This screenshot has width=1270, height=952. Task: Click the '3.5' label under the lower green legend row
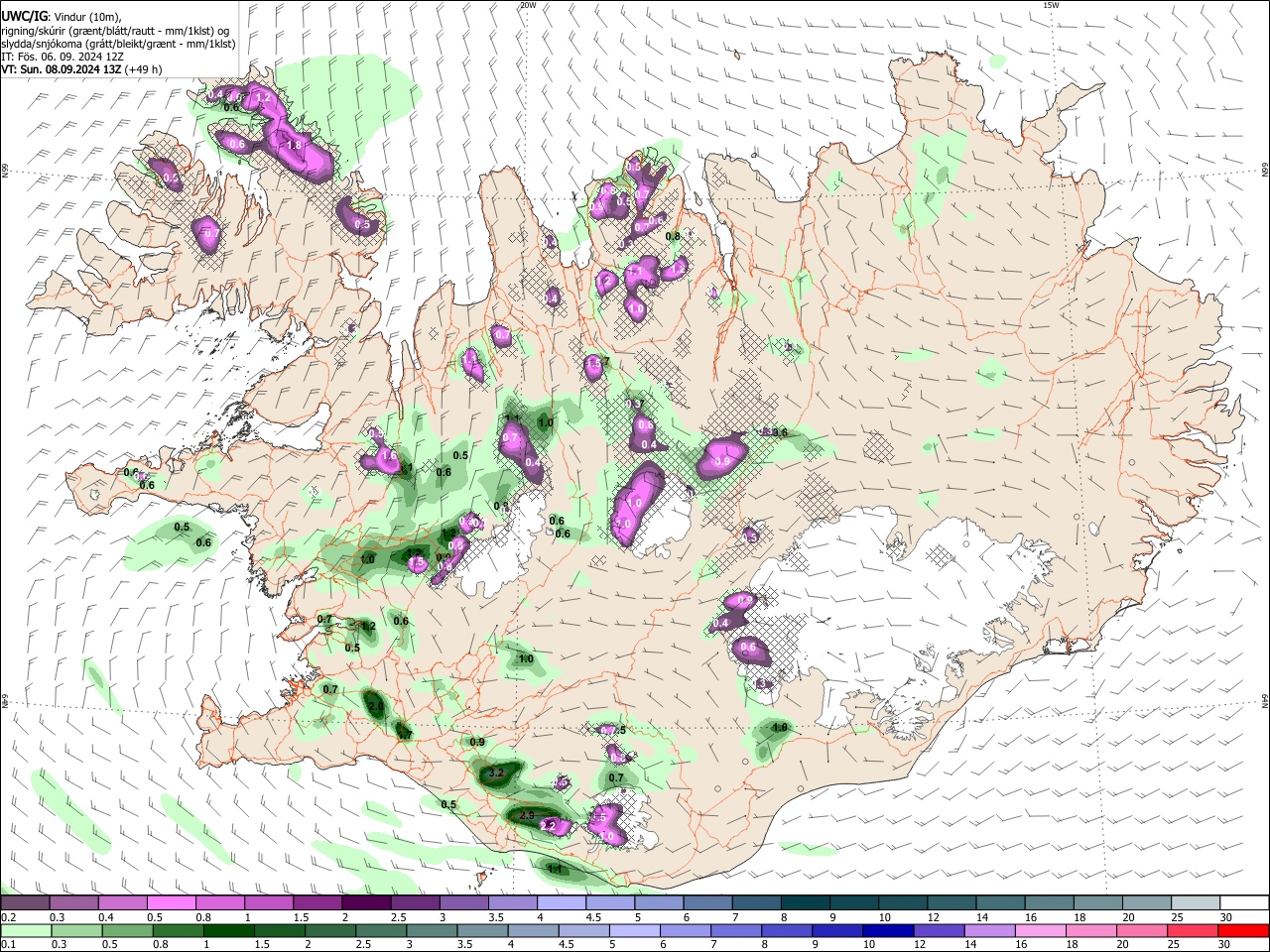point(464,944)
